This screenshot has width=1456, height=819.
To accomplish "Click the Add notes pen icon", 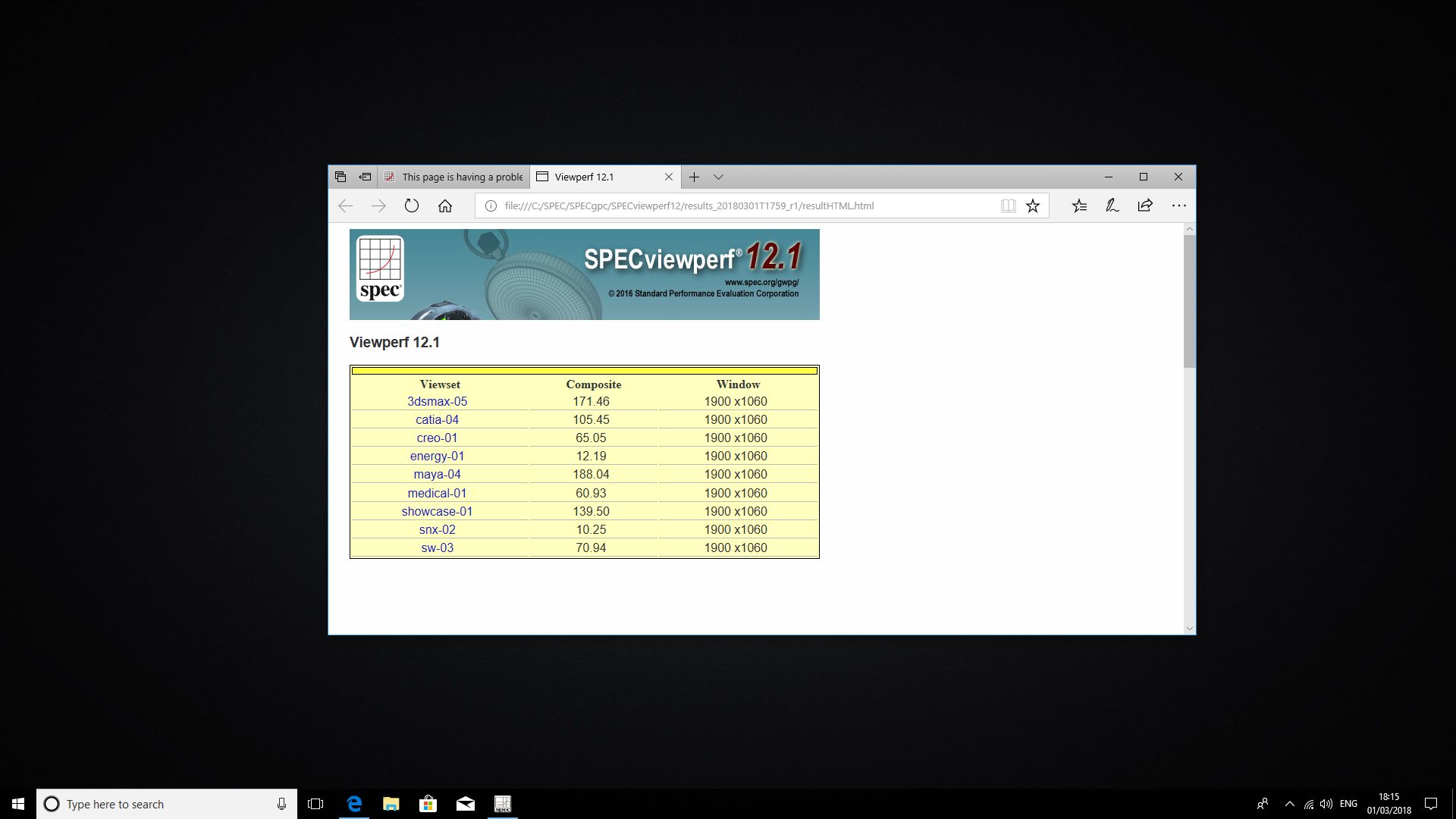I will coord(1112,206).
